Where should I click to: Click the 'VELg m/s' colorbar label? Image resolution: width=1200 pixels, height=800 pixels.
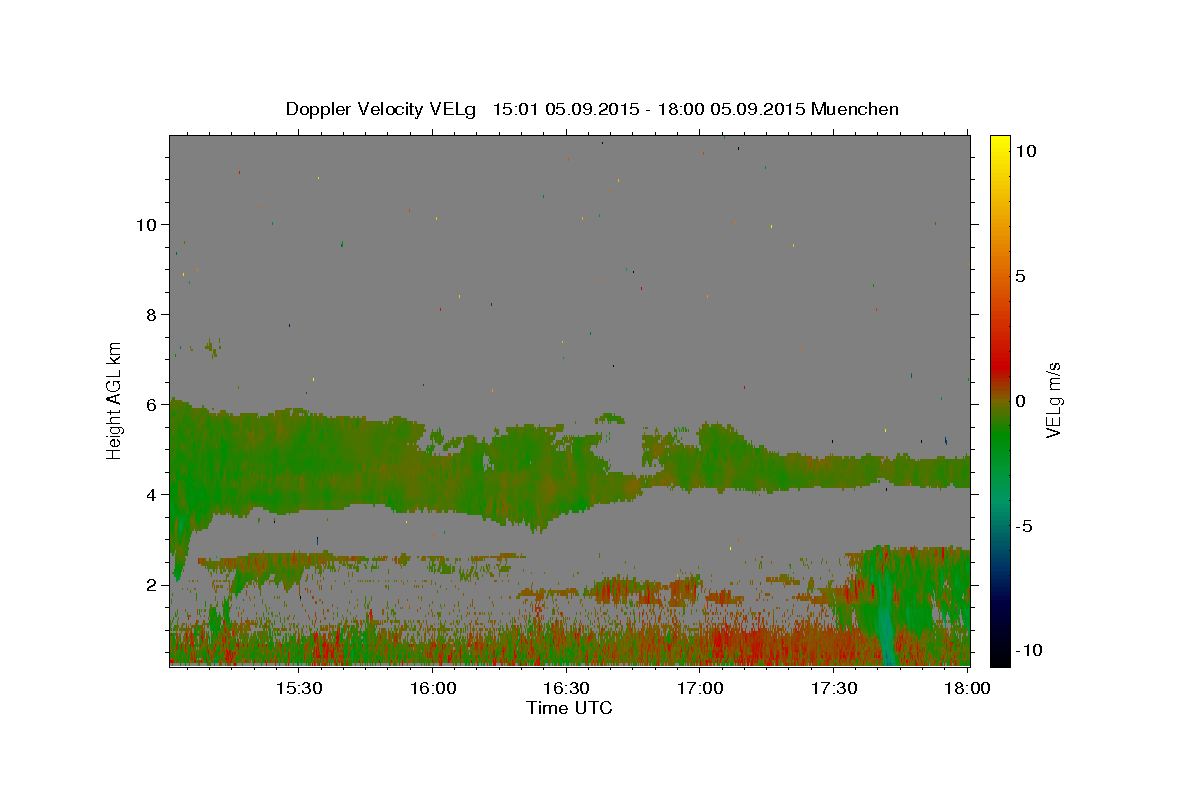point(1053,401)
